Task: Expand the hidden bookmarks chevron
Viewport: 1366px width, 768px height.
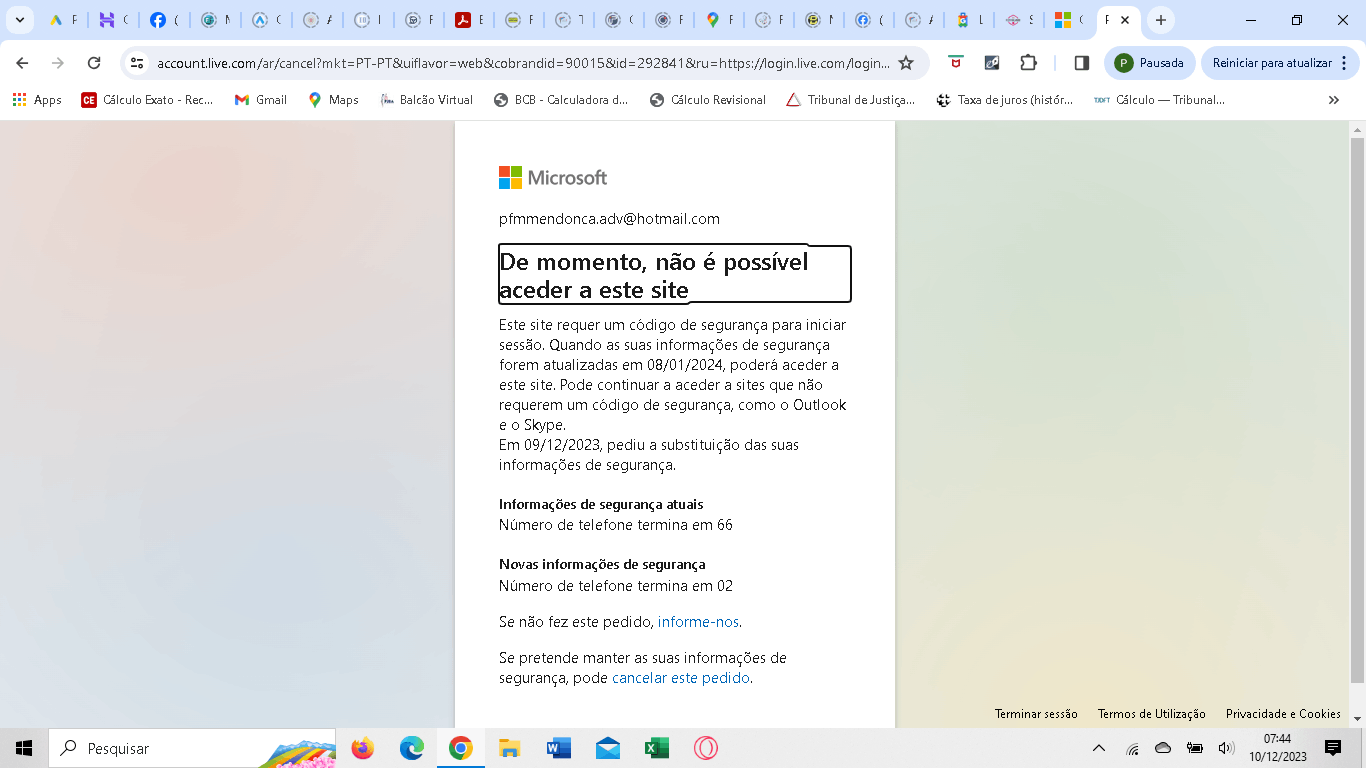Action: pyautogui.click(x=1333, y=100)
